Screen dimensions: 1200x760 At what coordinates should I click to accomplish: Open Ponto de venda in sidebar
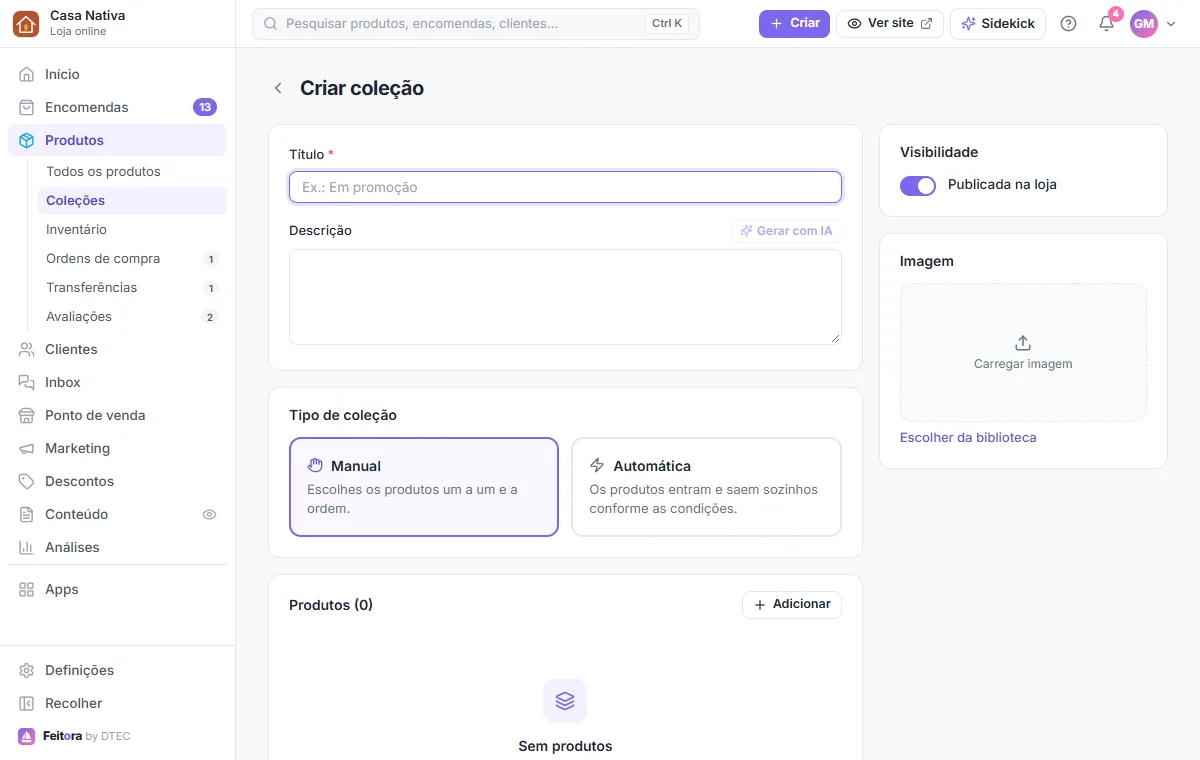117,415
